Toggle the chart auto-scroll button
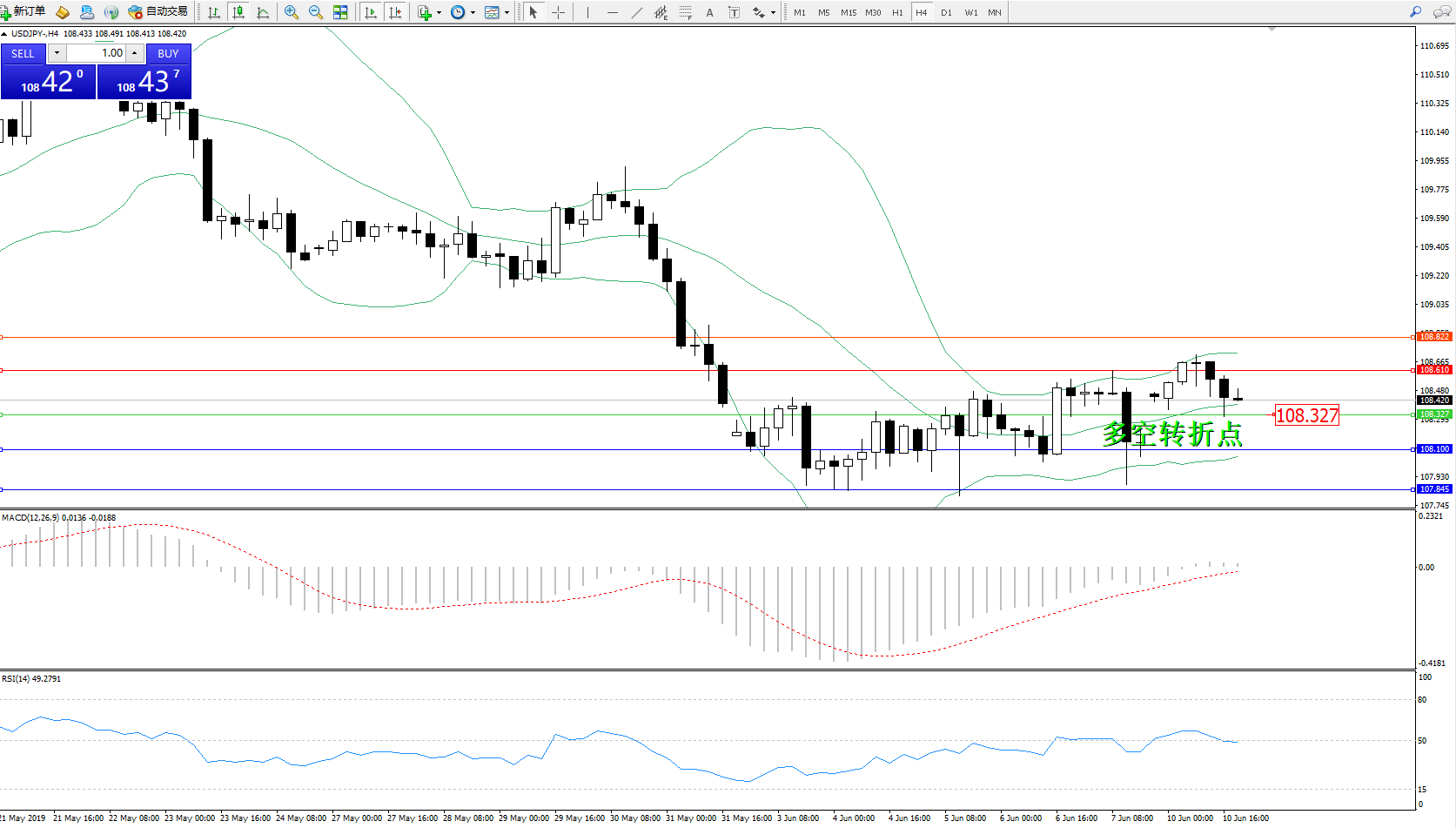The width and height of the screenshot is (1456, 828). click(371, 12)
